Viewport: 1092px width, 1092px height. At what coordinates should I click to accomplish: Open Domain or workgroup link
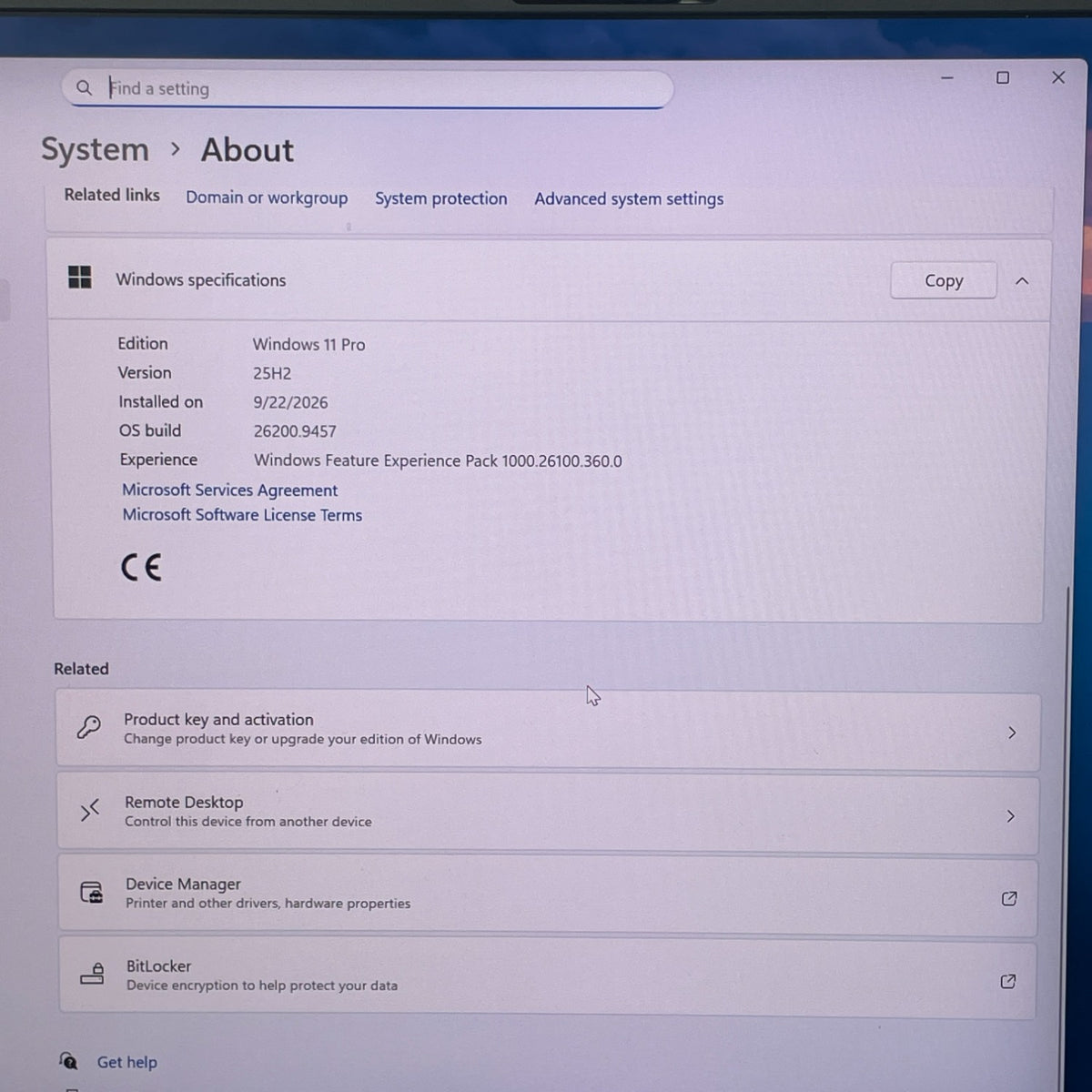tap(267, 197)
